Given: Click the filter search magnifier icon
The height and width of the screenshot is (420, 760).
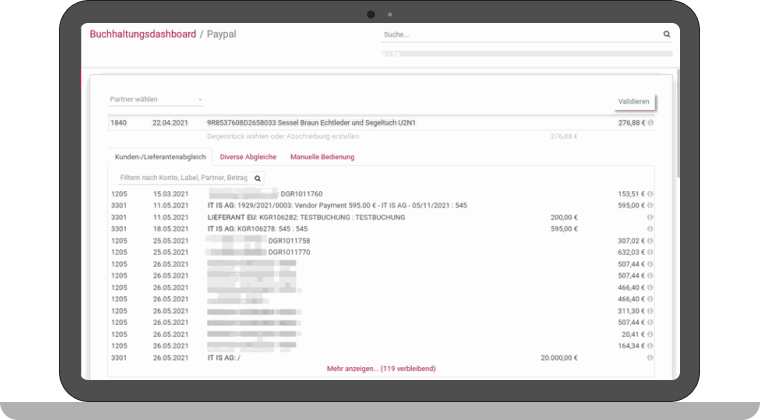Looking at the screenshot, I should click(257, 178).
